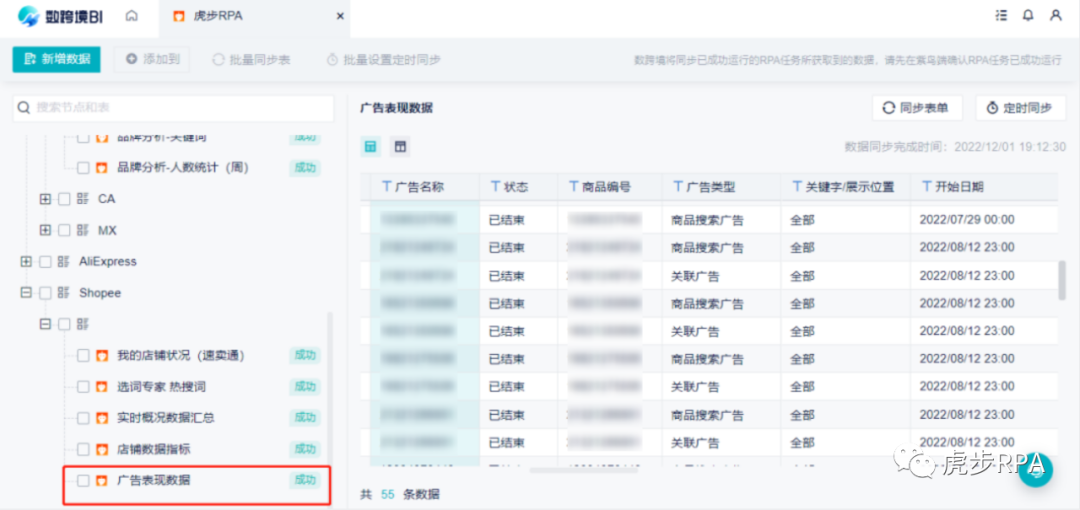Check the 广告表现数据 checkbox

point(83,480)
